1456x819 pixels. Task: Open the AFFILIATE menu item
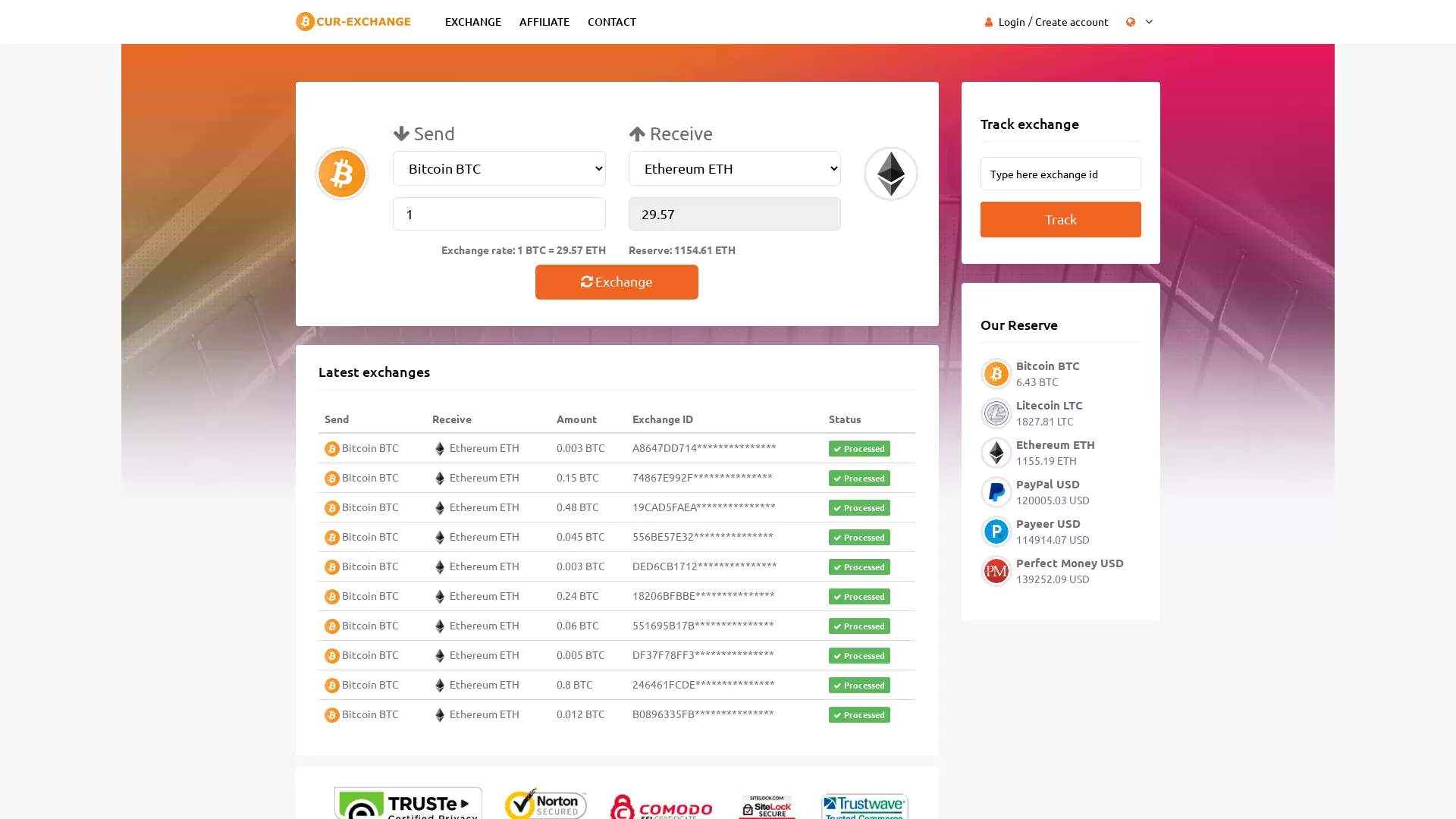544,22
